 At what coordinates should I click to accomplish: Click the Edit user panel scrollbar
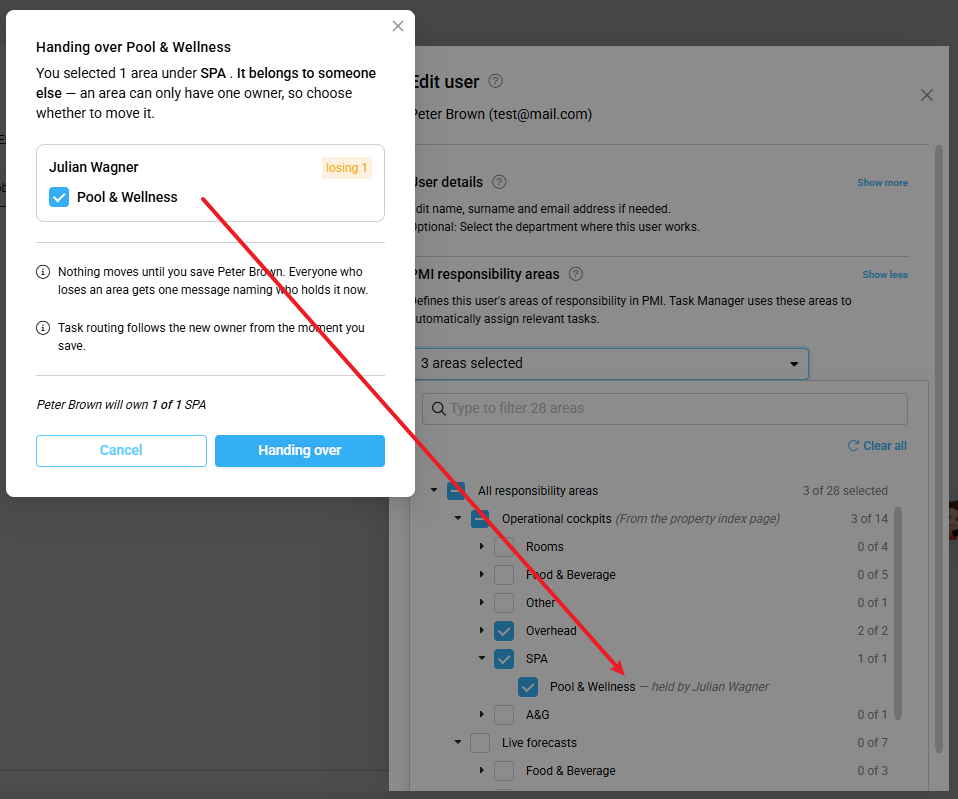[x=939, y=449]
